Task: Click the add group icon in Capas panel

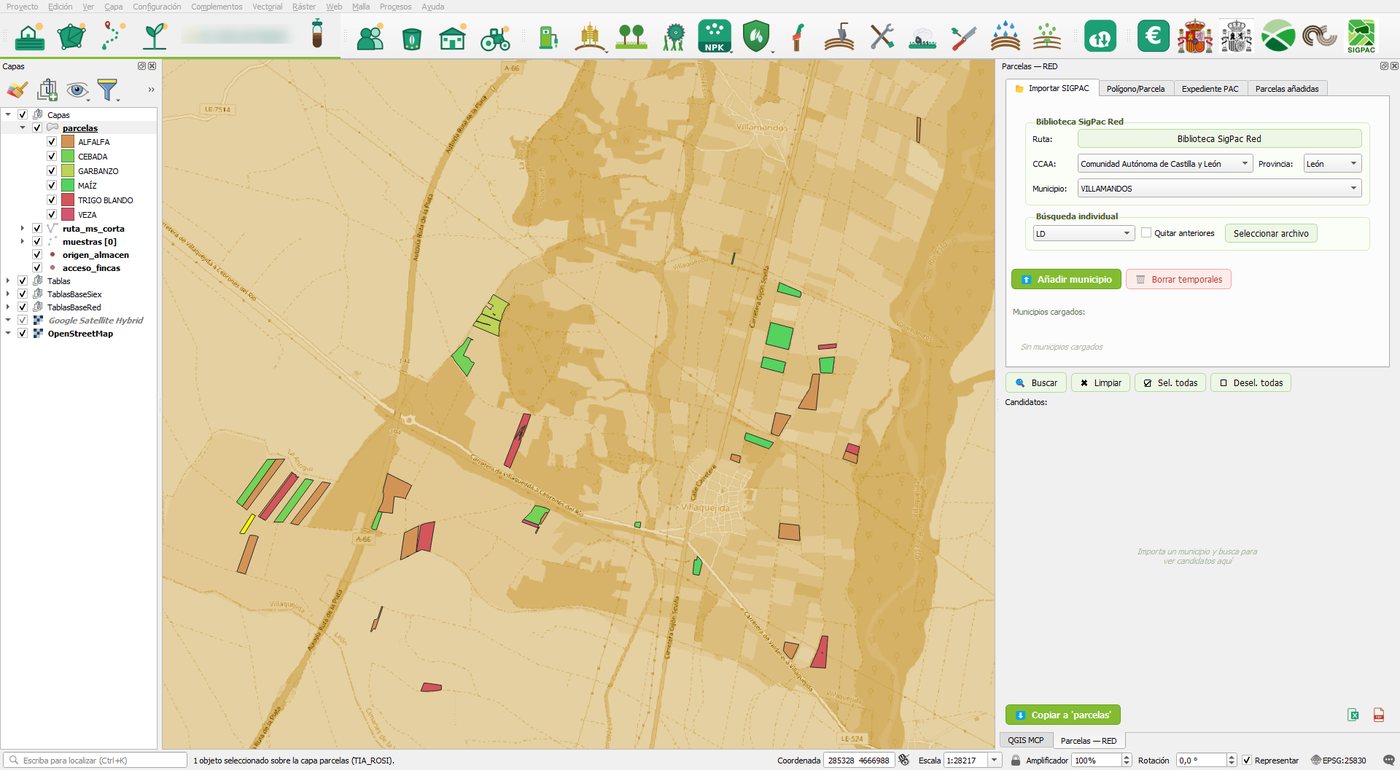Action: coord(46,91)
